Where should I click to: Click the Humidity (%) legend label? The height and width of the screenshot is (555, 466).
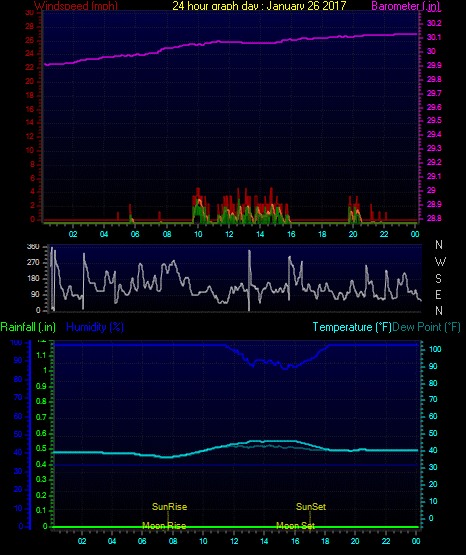pyautogui.click(x=95, y=327)
